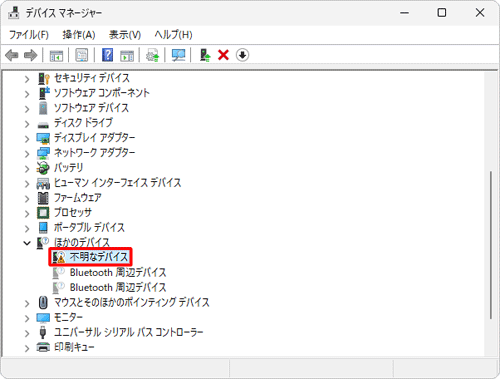
Task: Click the vertical scrollbar thumb
Action: (491, 245)
